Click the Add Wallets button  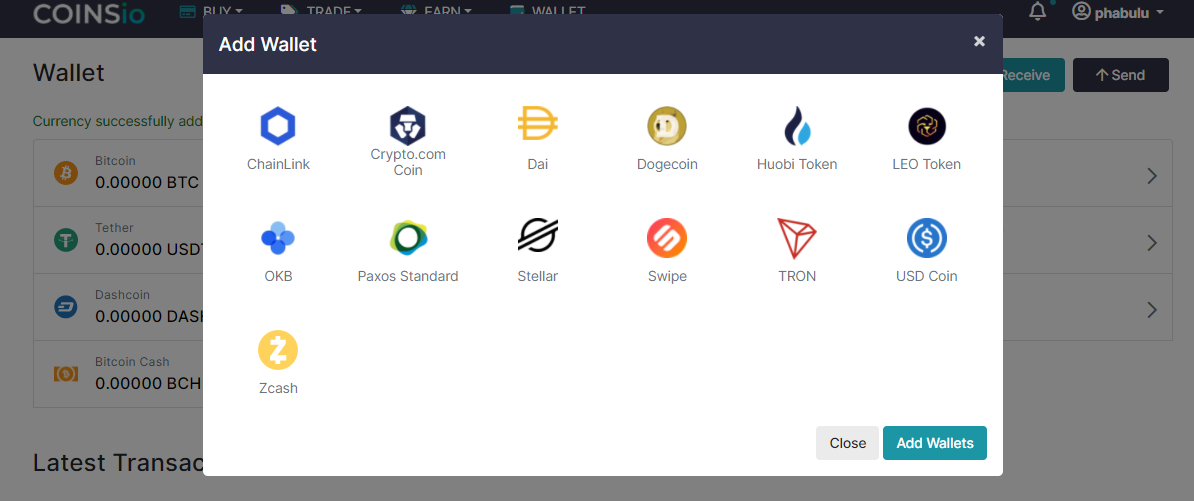934,443
